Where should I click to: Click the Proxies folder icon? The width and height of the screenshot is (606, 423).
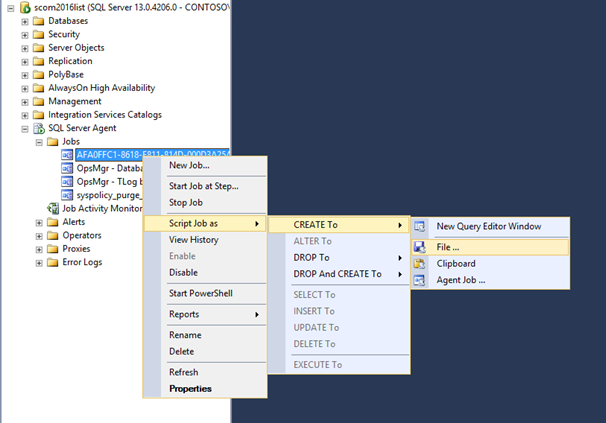[x=53, y=249]
